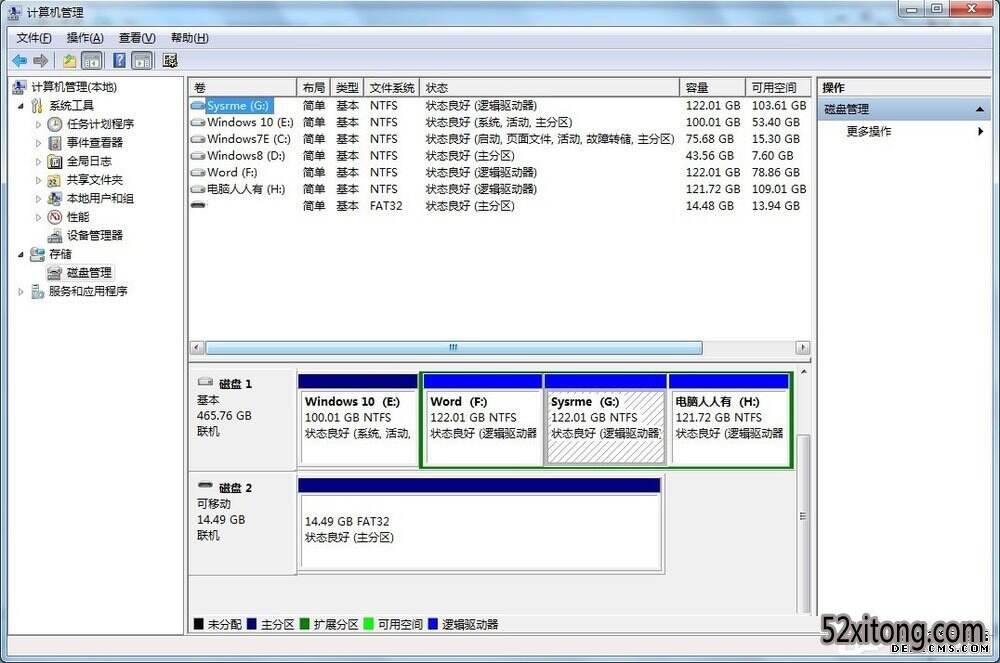The width and height of the screenshot is (1000, 663).
Task: Click the horizontal scrollbar thumb in volume list
Action: (453, 347)
